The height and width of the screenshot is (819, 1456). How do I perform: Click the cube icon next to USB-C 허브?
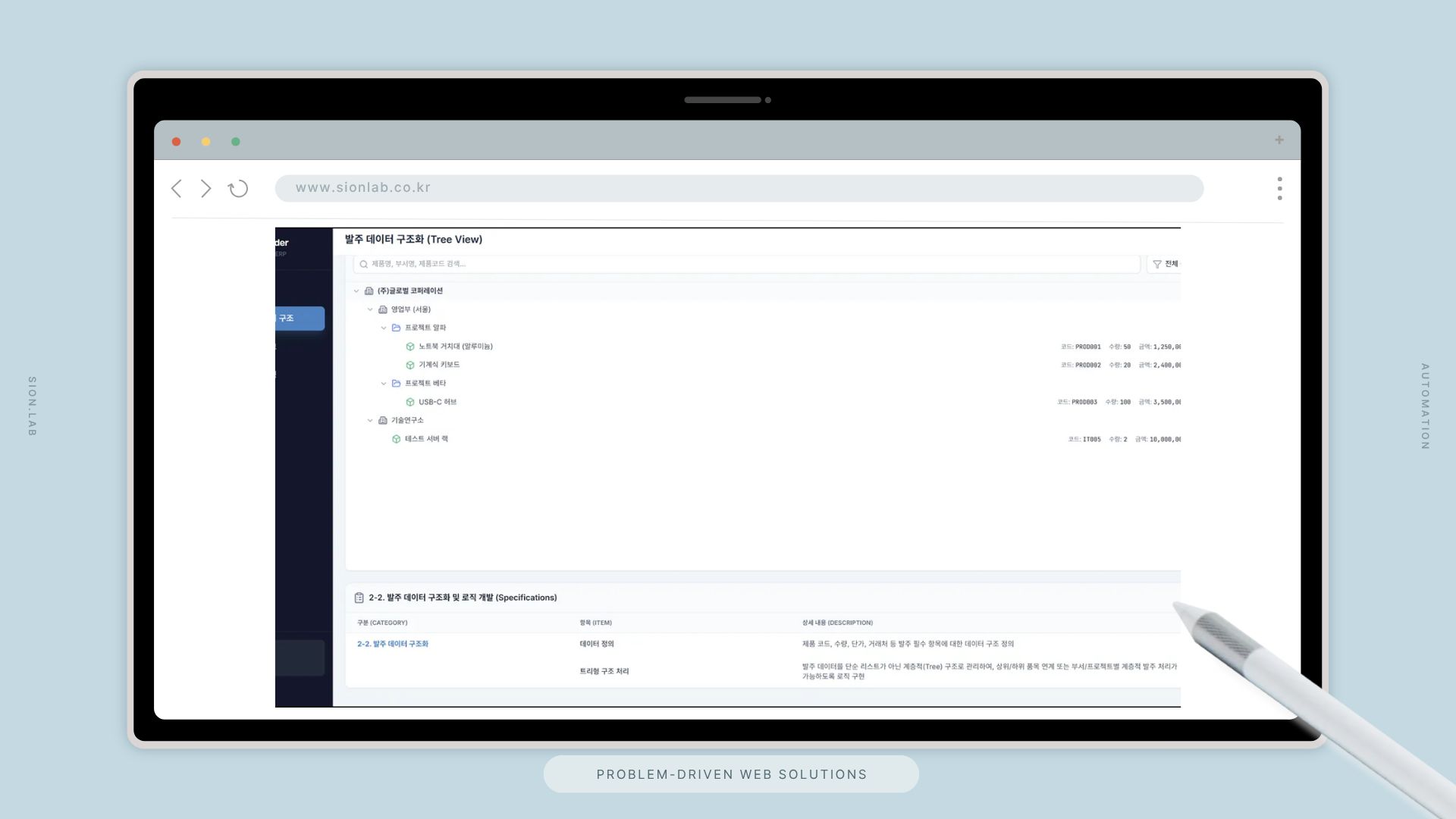click(410, 403)
